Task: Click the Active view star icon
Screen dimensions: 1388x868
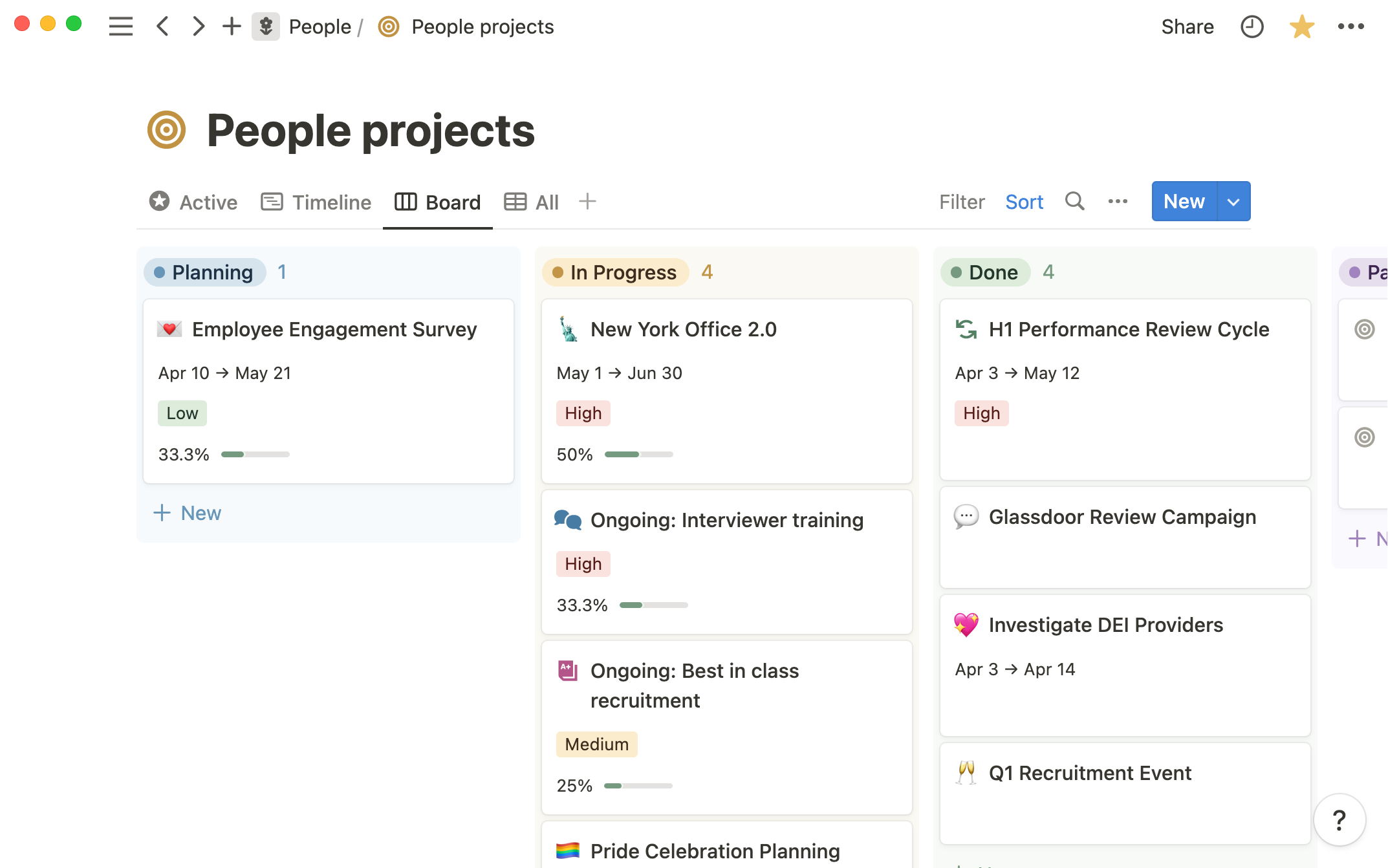Action: click(159, 202)
